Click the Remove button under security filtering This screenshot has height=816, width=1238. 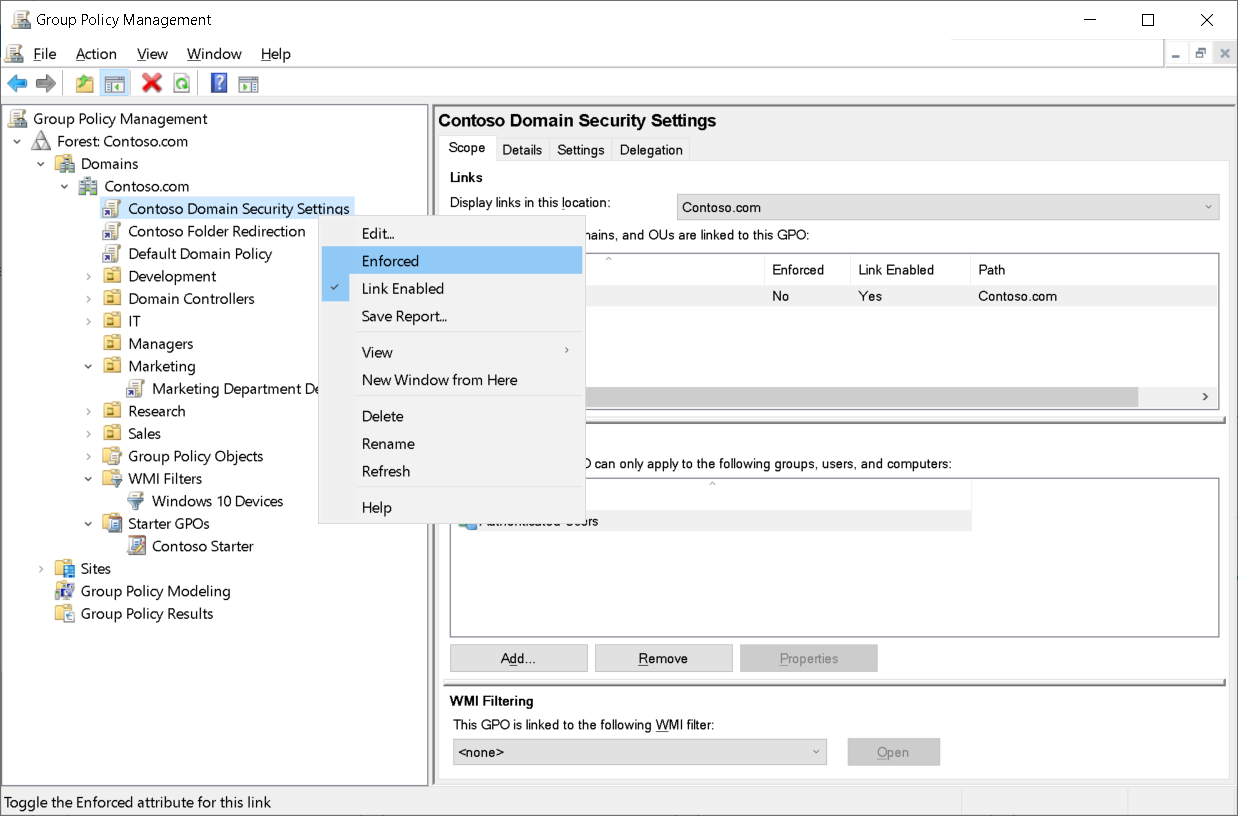(663, 658)
